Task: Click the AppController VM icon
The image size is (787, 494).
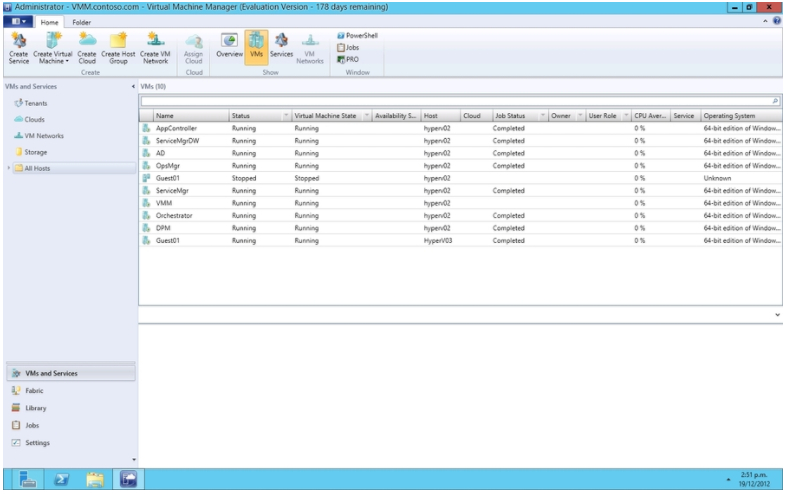Action: [x=146, y=128]
